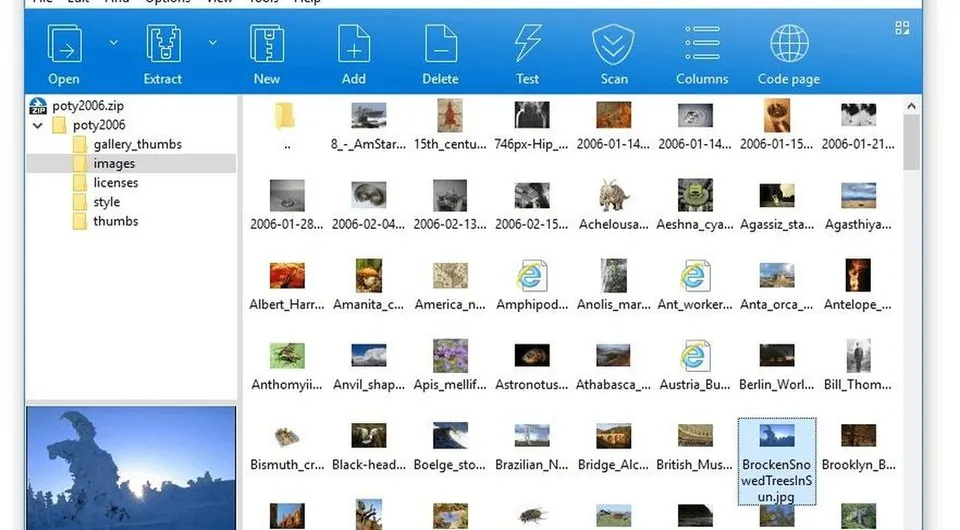Viewport: 960px width, 530px height.
Task: Toggle the view layout icon at toolbar right
Action: pos(902,28)
